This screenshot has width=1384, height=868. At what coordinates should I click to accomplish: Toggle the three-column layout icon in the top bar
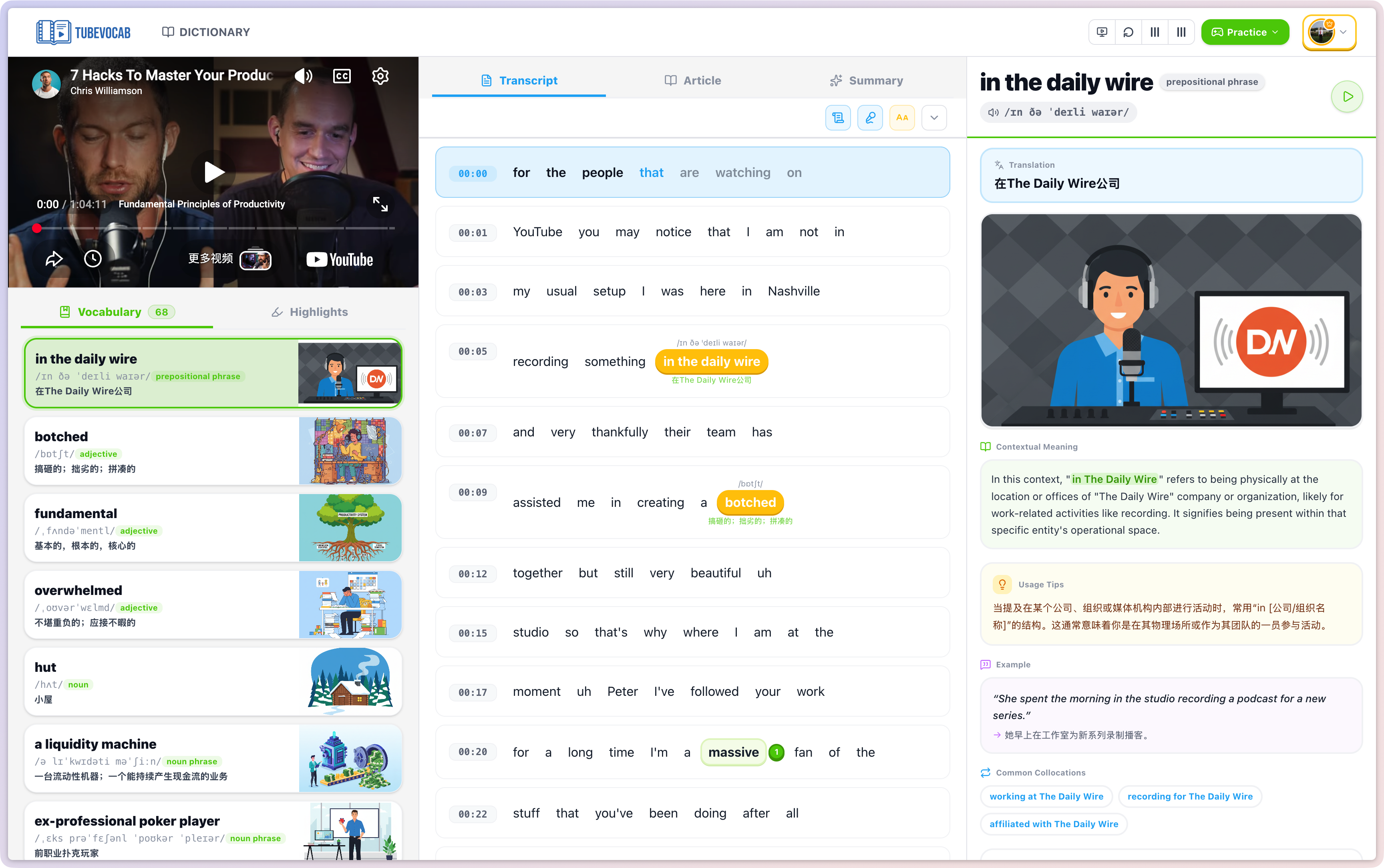click(x=1155, y=32)
